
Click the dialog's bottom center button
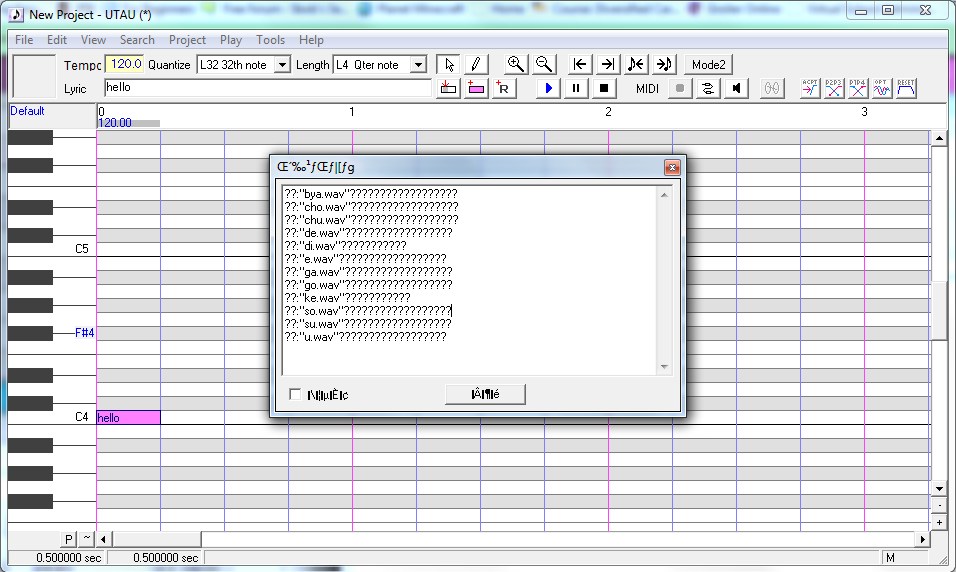point(485,395)
